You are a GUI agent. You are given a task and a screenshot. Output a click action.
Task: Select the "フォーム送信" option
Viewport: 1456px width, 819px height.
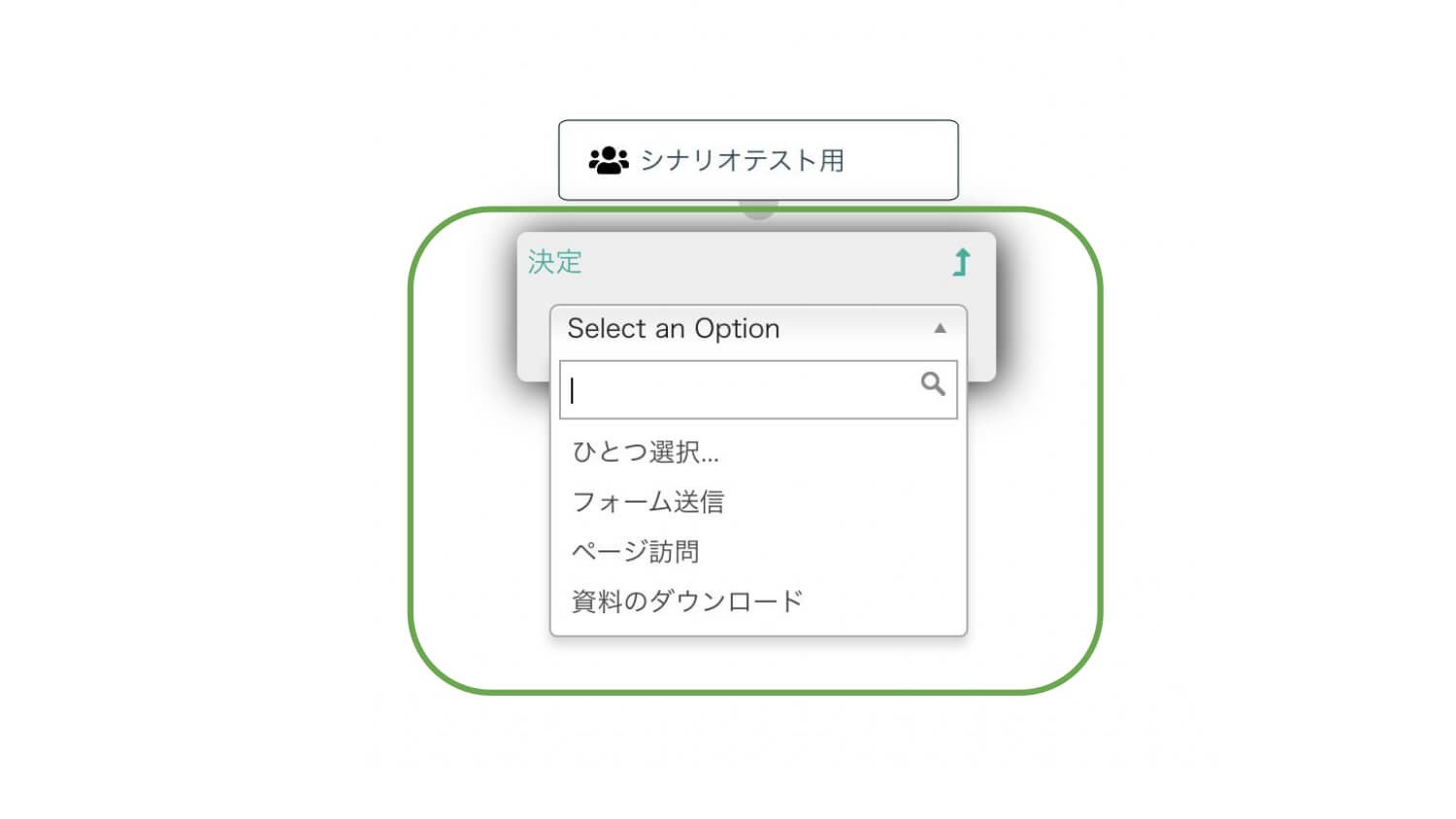[x=648, y=502]
